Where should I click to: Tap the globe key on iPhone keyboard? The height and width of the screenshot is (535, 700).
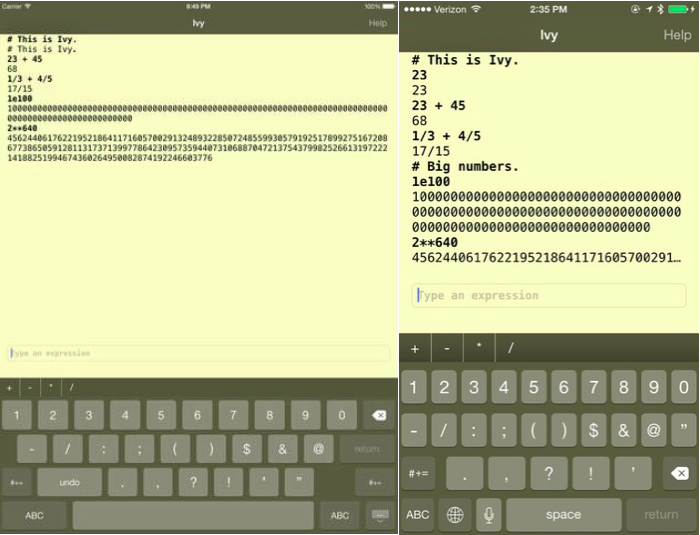455,515
